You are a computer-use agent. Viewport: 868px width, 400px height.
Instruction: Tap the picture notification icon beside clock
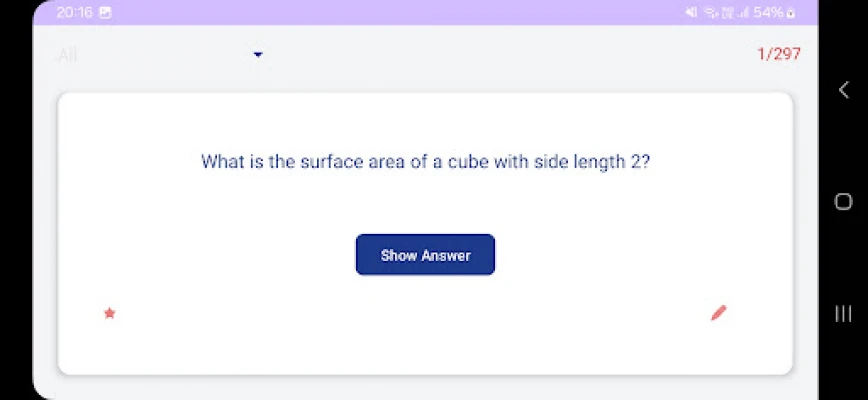tap(105, 13)
